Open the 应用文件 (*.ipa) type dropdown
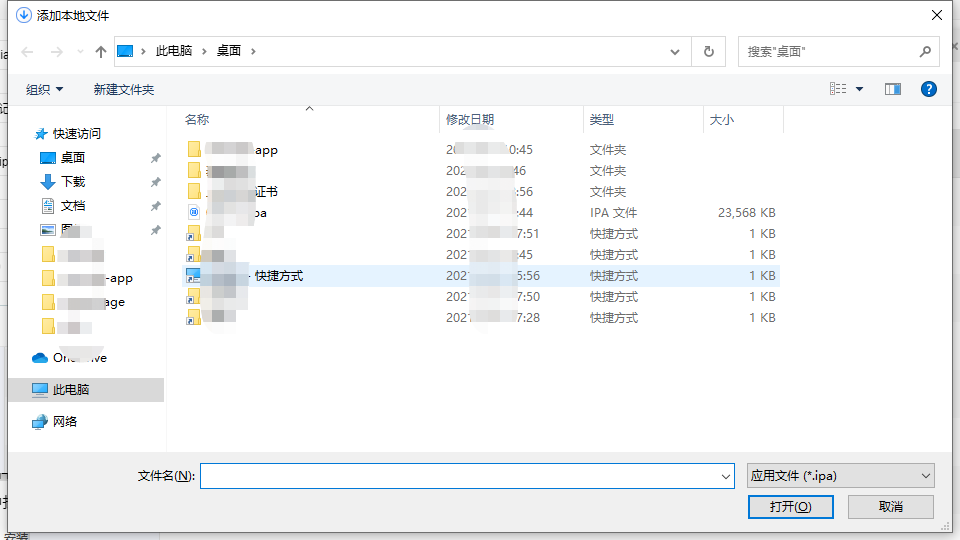The height and width of the screenshot is (540, 960). tap(841, 476)
